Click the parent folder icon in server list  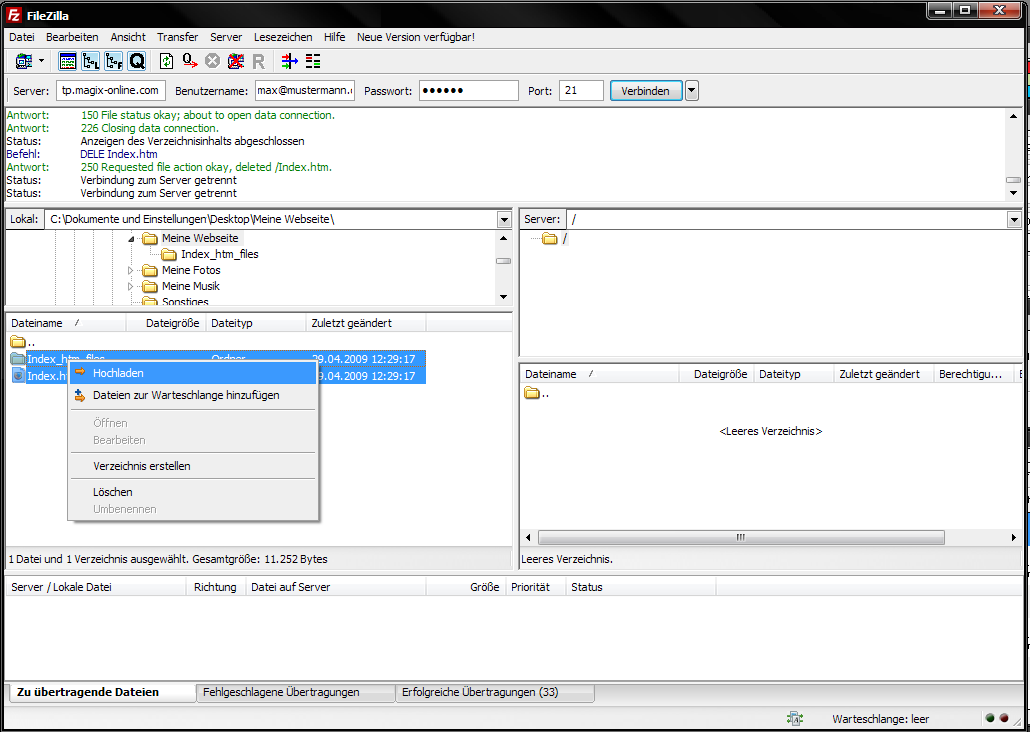532,393
